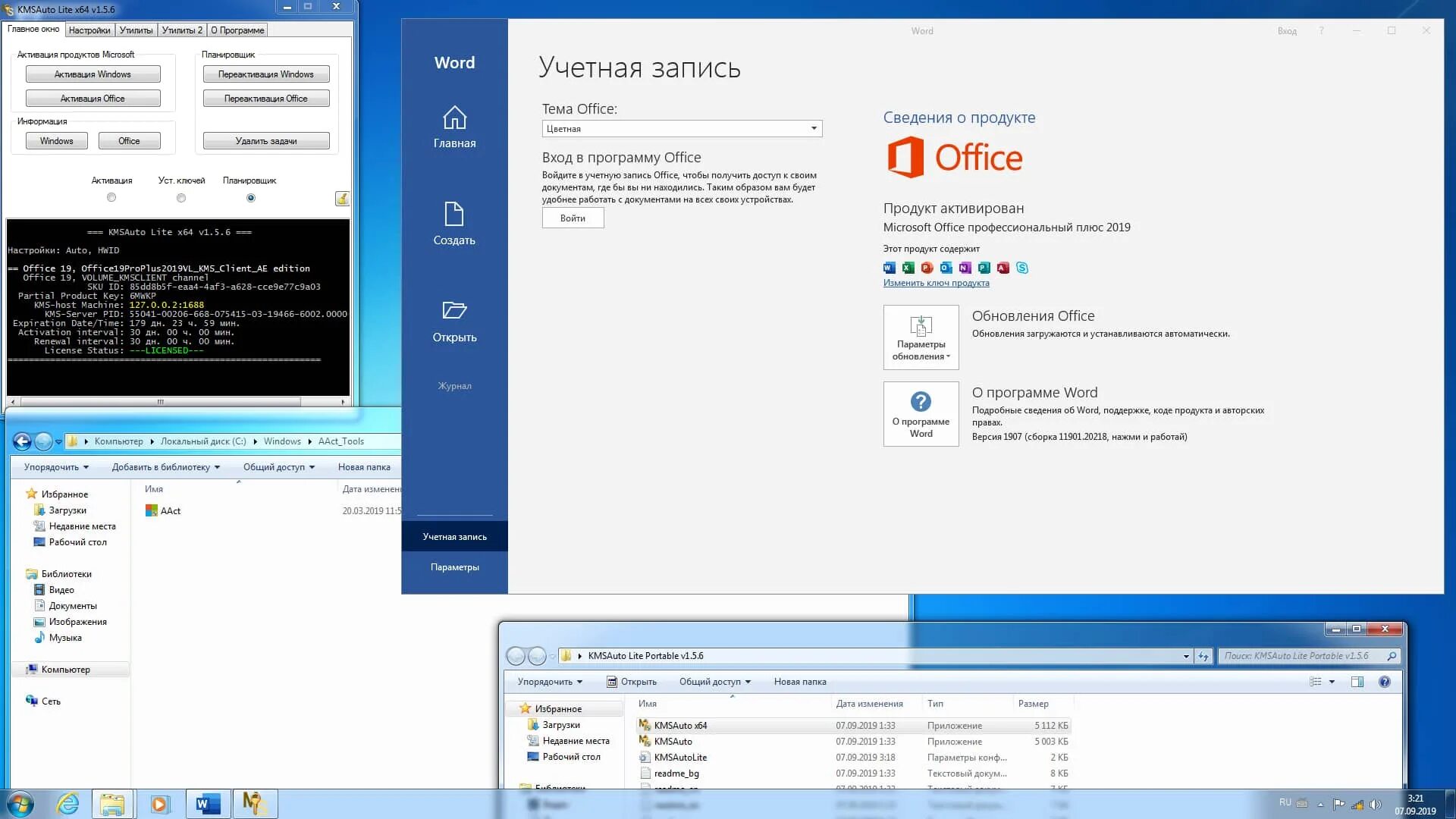
Task: Open Windows Explorer from the taskbar
Action: [112, 804]
